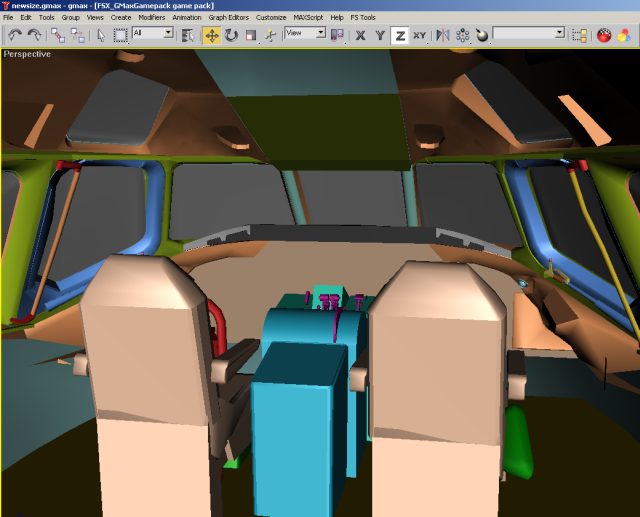This screenshot has width=640, height=517.
Task: Toggle the Z axis constraint button
Action: tap(399, 35)
